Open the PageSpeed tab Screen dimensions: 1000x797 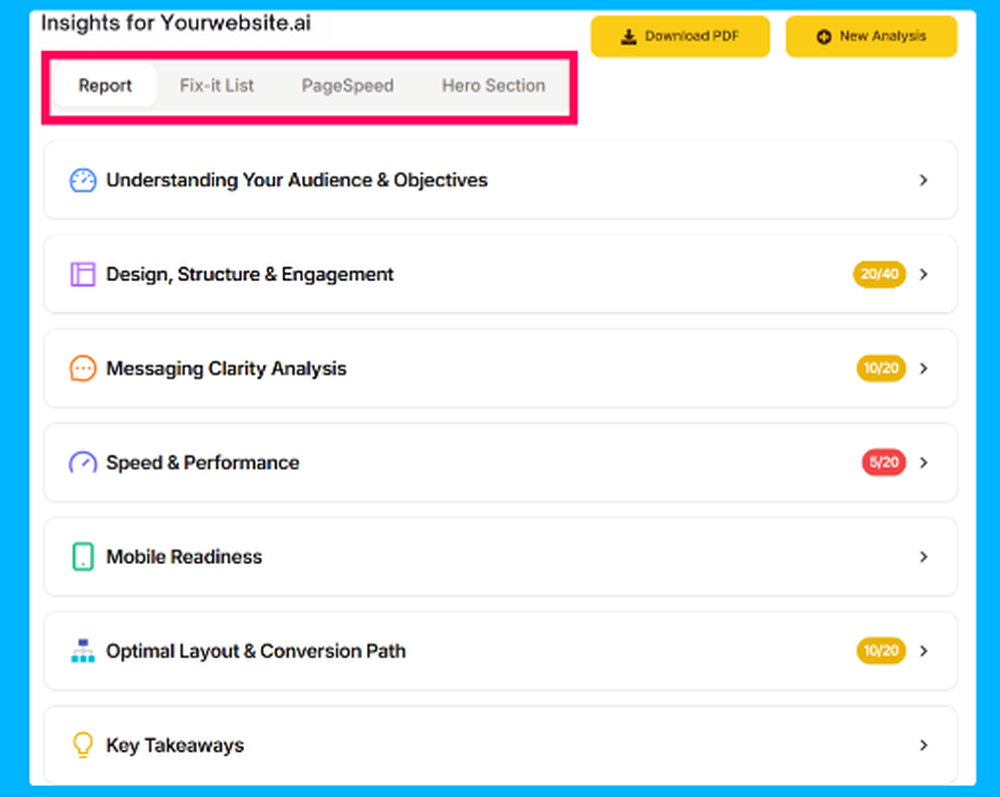click(x=347, y=86)
